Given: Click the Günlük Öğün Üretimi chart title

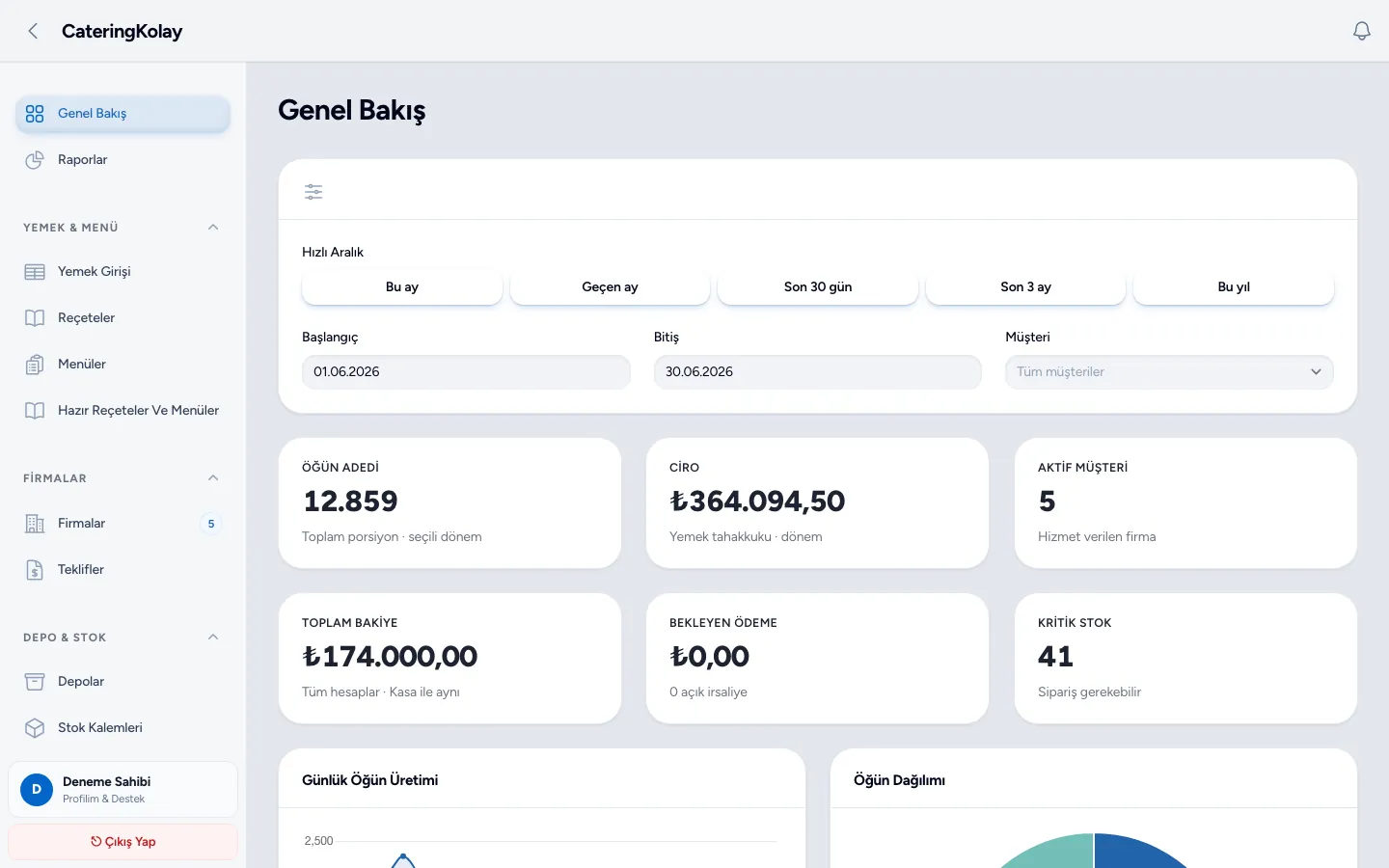Looking at the screenshot, I should click(370, 780).
